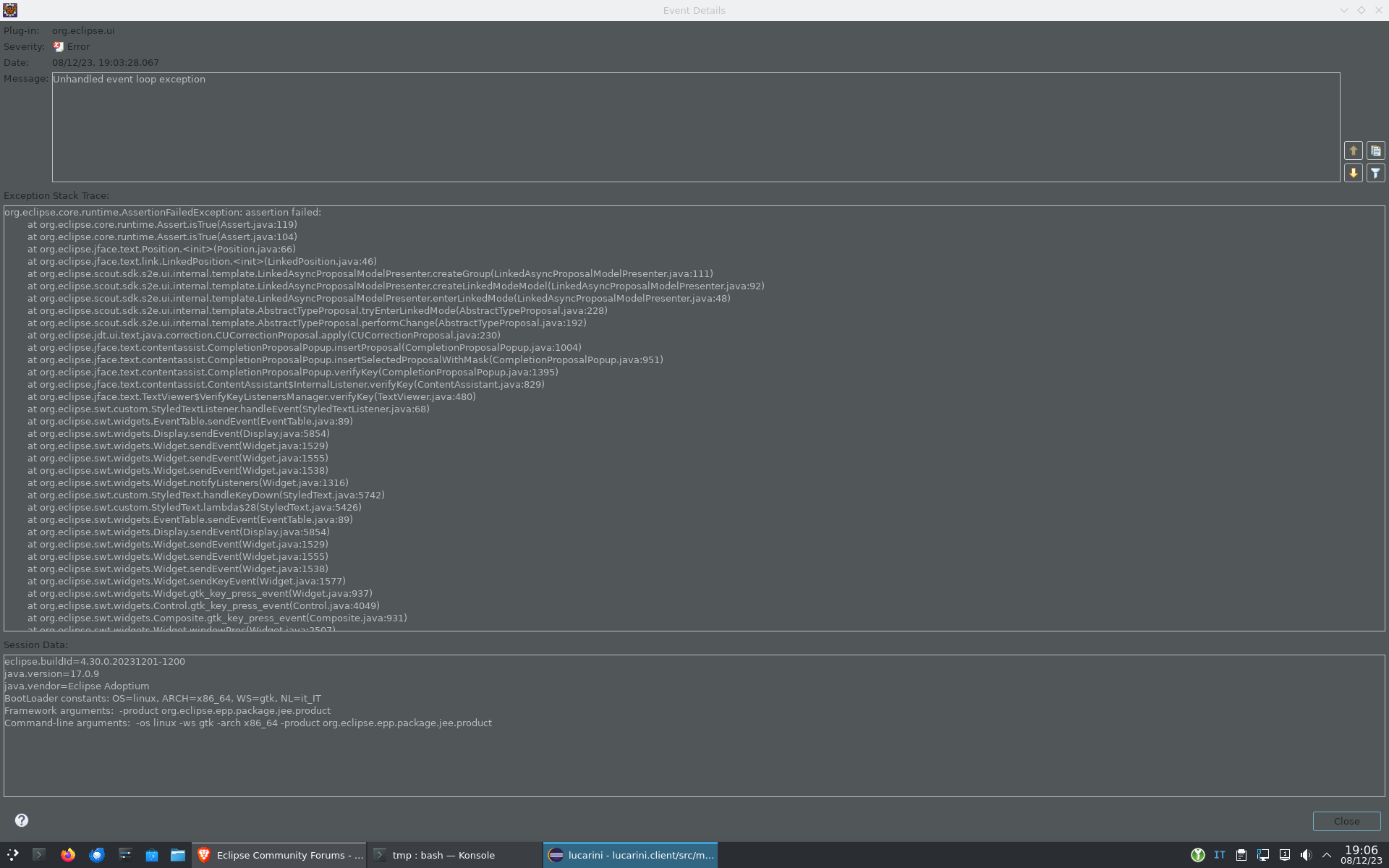Open System Settings from the taskbar
Image resolution: width=1389 pixels, height=868 pixels.
[124, 855]
